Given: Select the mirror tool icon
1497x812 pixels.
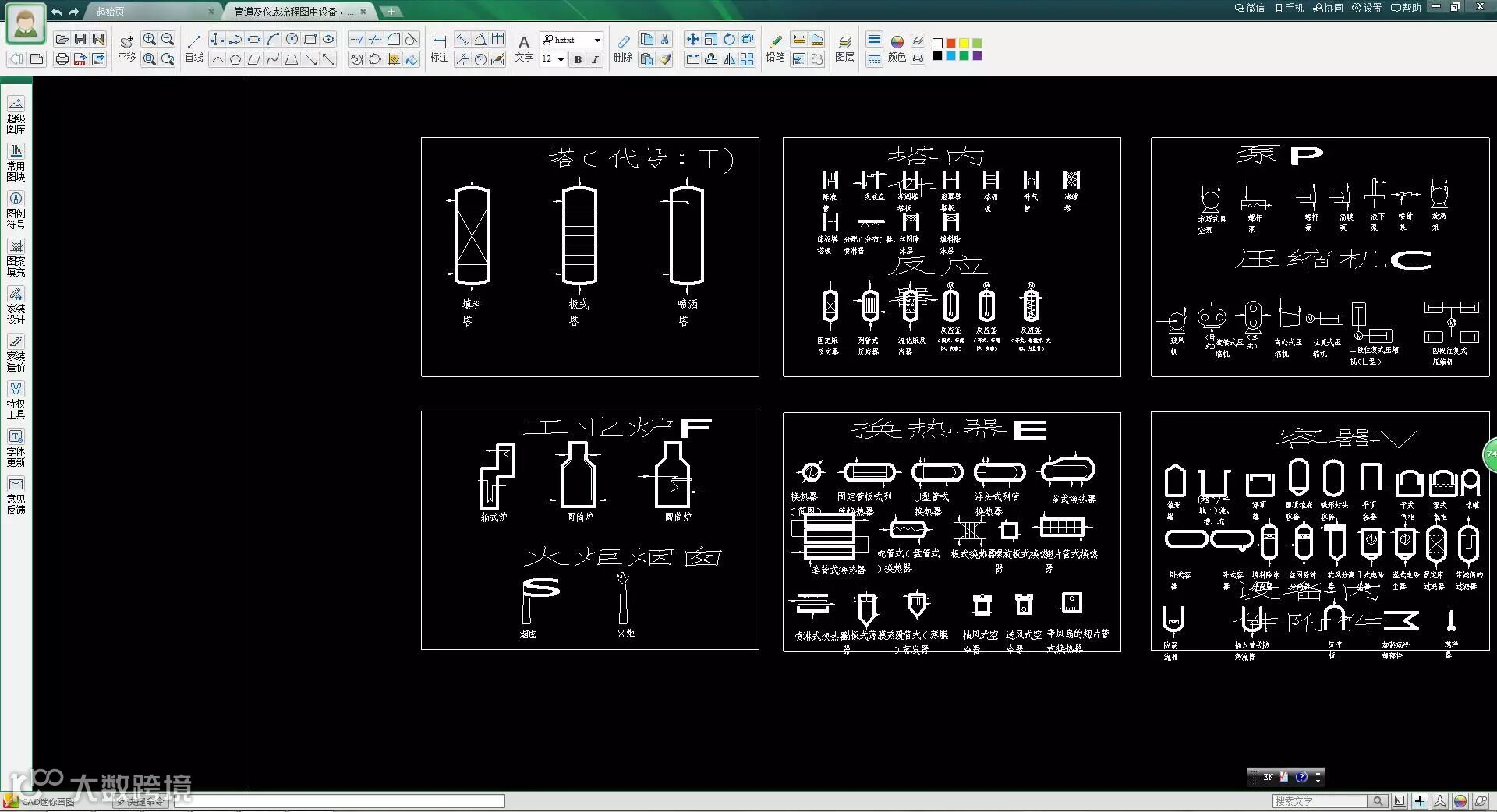Looking at the screenshot, I should click(729, 59).
